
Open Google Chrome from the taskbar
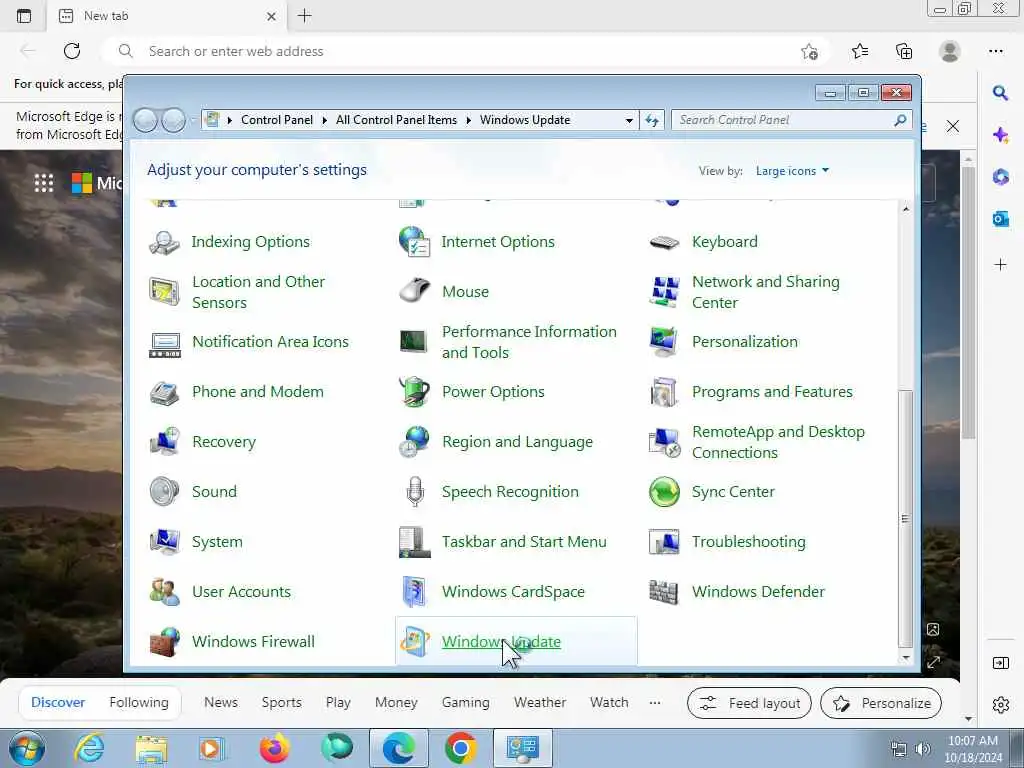[x=460, y=748]
